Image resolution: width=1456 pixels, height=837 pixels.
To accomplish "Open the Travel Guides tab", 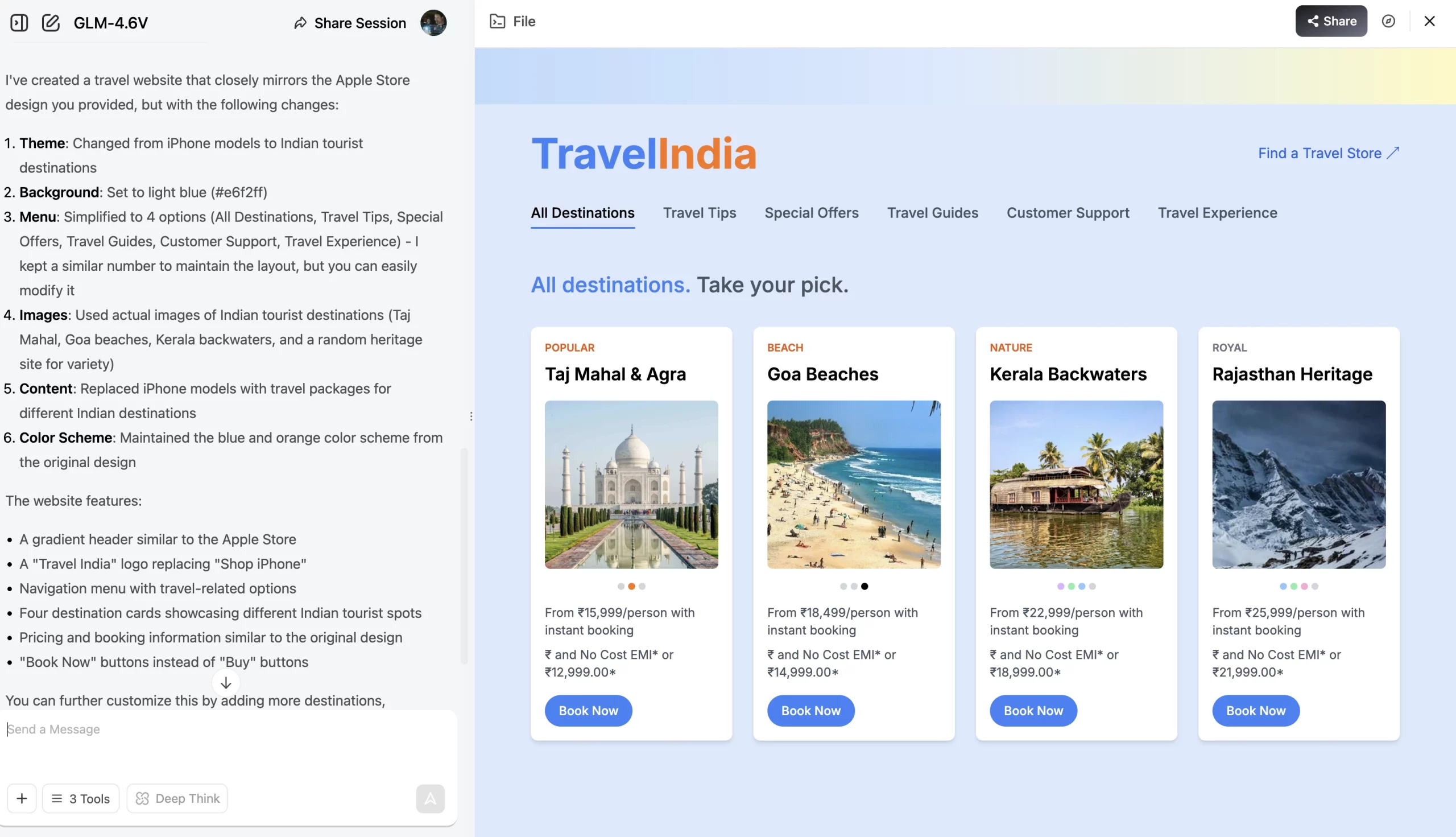I will (x=932, y=213).
